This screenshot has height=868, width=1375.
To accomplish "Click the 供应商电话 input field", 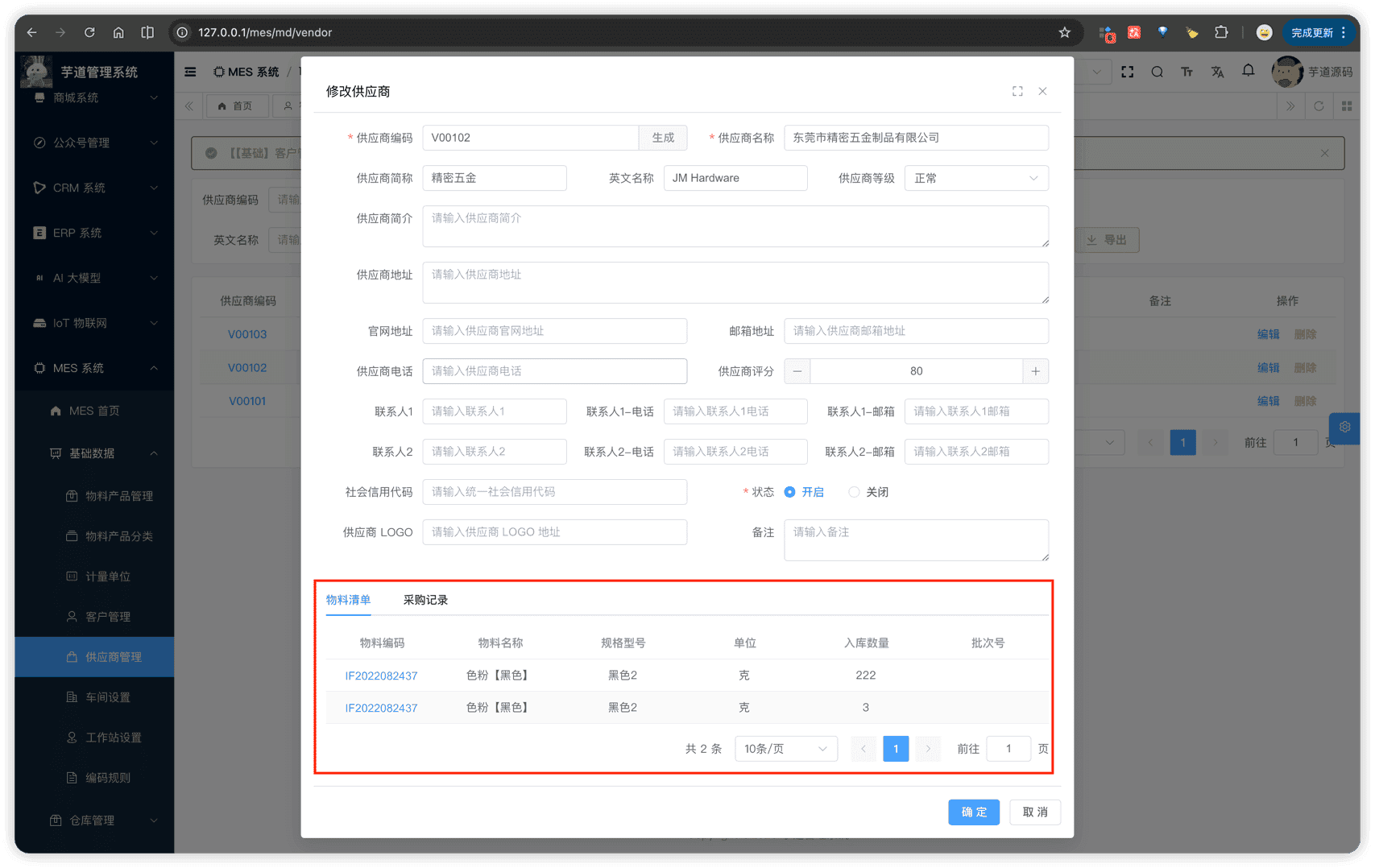I will [554, 371].
